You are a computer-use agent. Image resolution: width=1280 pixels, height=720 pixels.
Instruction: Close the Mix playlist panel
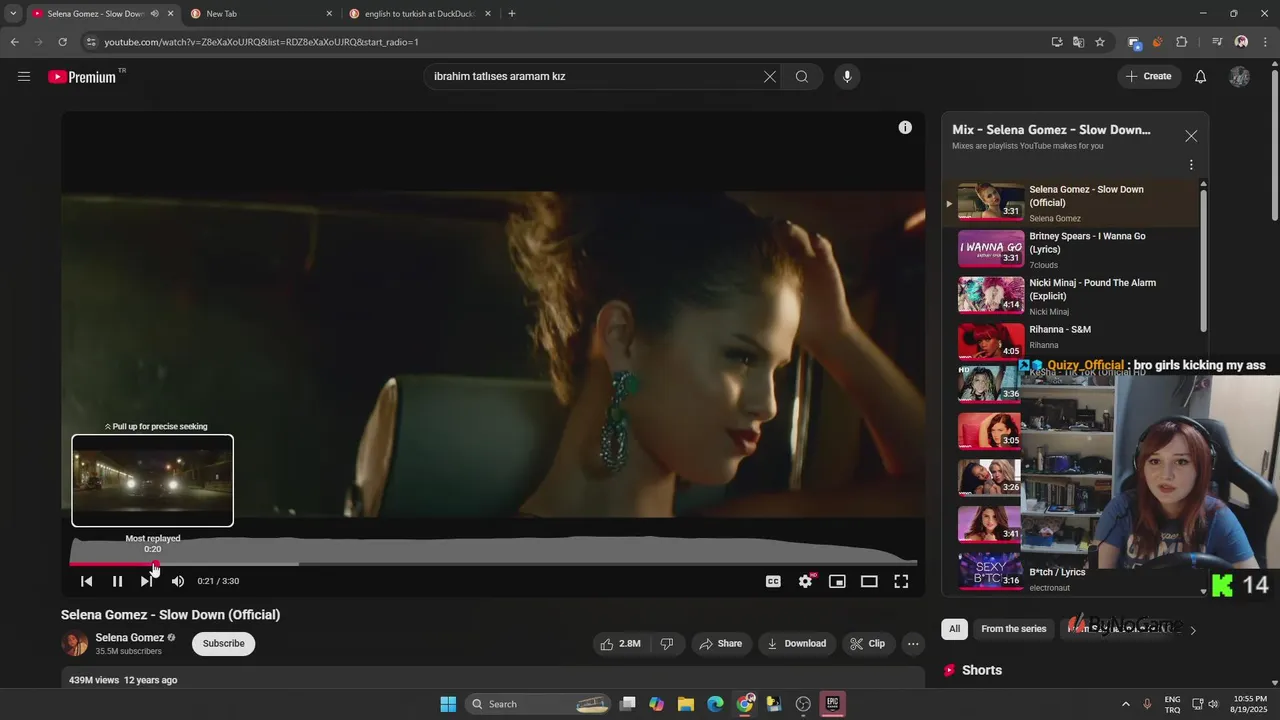click(x=1191, y=136)
